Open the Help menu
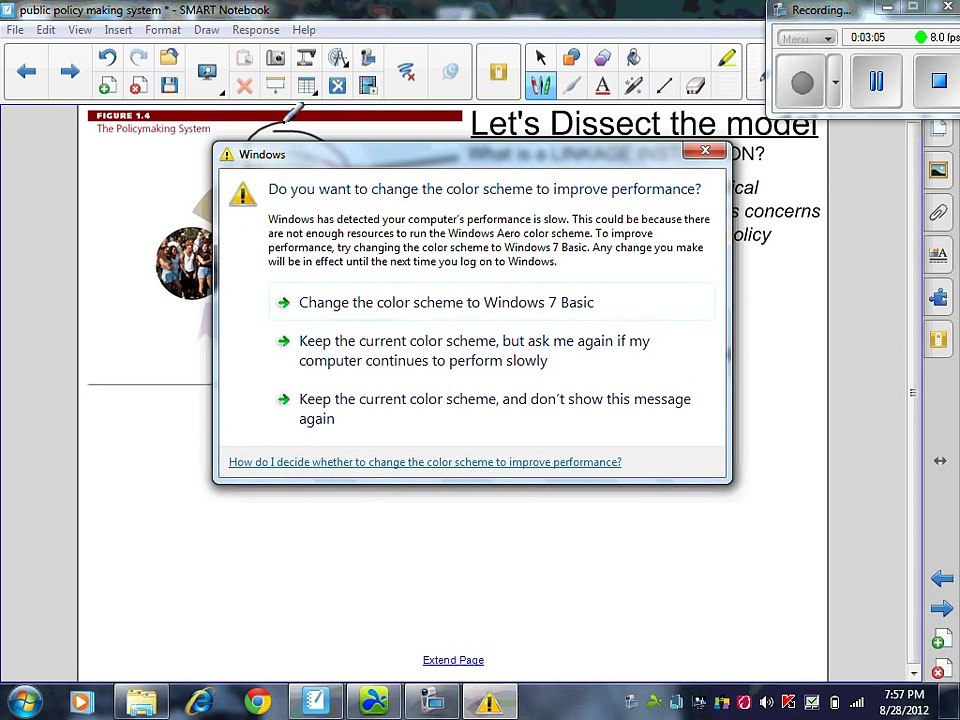960x720 pixels. coord(304,29)
